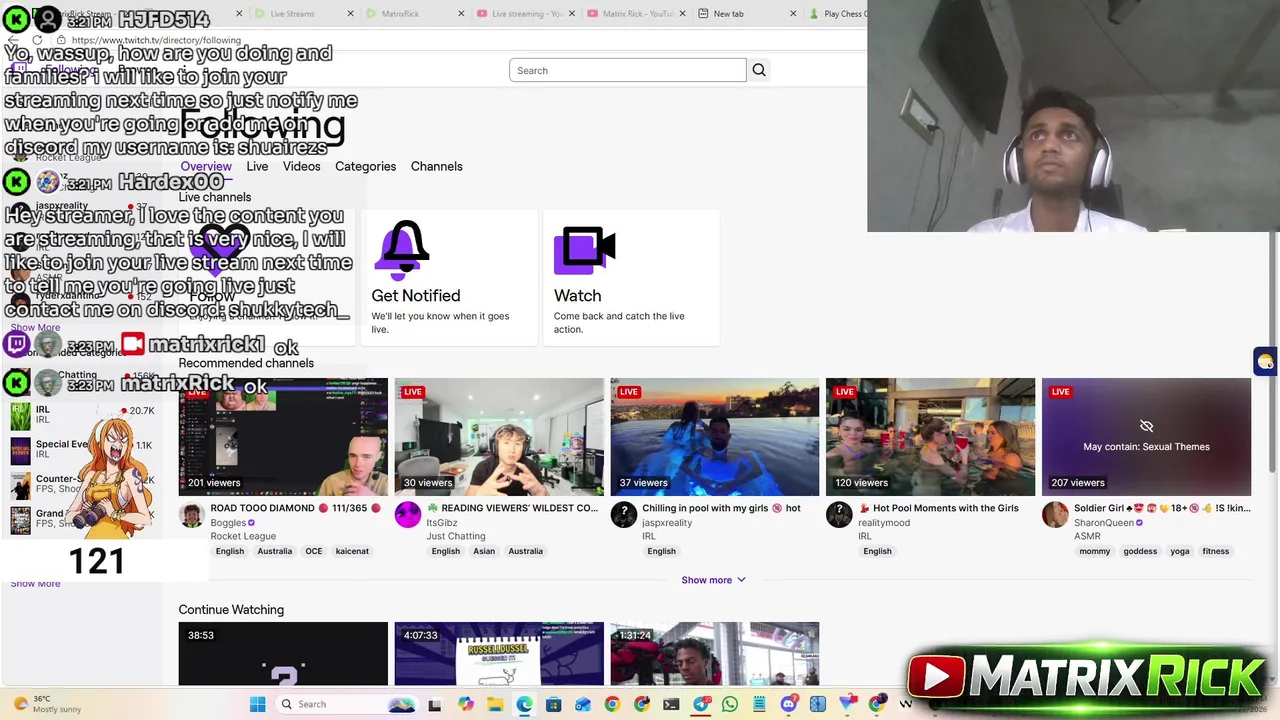Switch to the Live tab under Following
The height and width of the screenshot is (720, 1280).
257,166
